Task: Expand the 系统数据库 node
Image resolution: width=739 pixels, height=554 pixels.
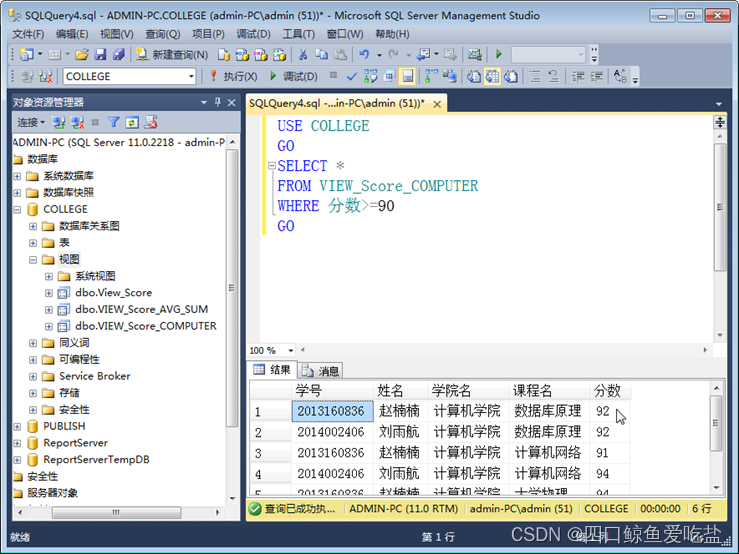Action: click(17, 176)
